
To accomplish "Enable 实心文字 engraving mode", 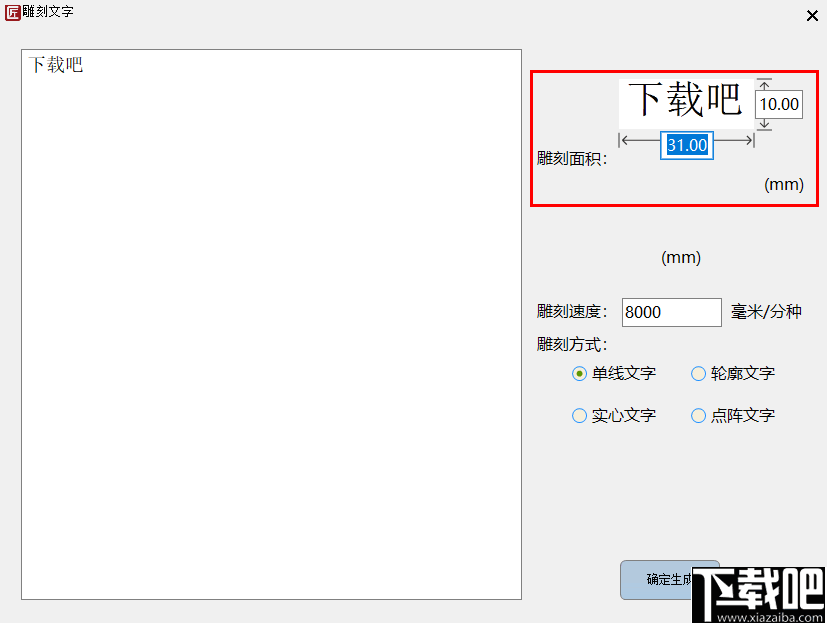I will (578, 415).
